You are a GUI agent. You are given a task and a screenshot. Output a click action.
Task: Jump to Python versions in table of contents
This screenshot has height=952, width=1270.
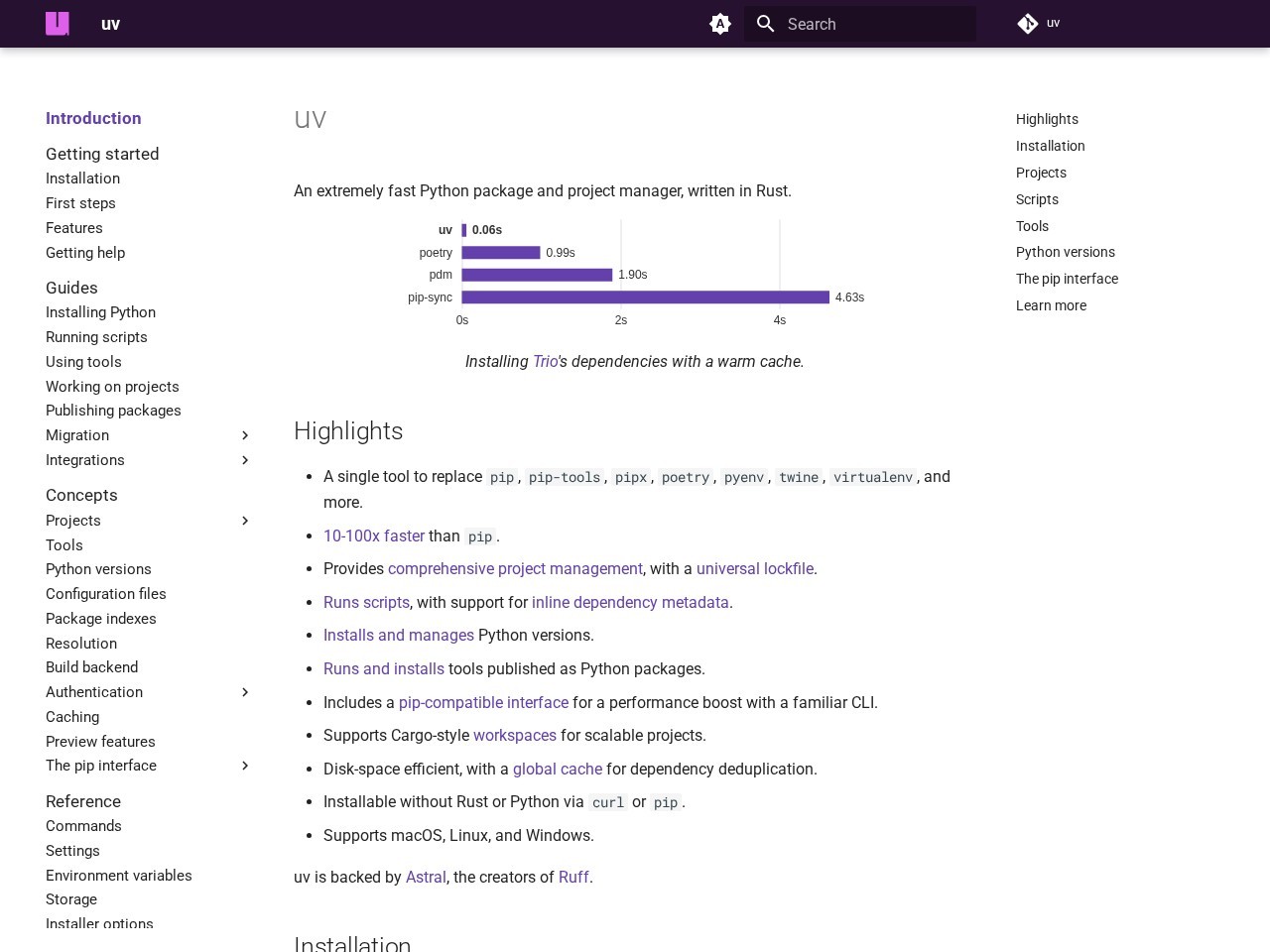(x=1066, y=252)
